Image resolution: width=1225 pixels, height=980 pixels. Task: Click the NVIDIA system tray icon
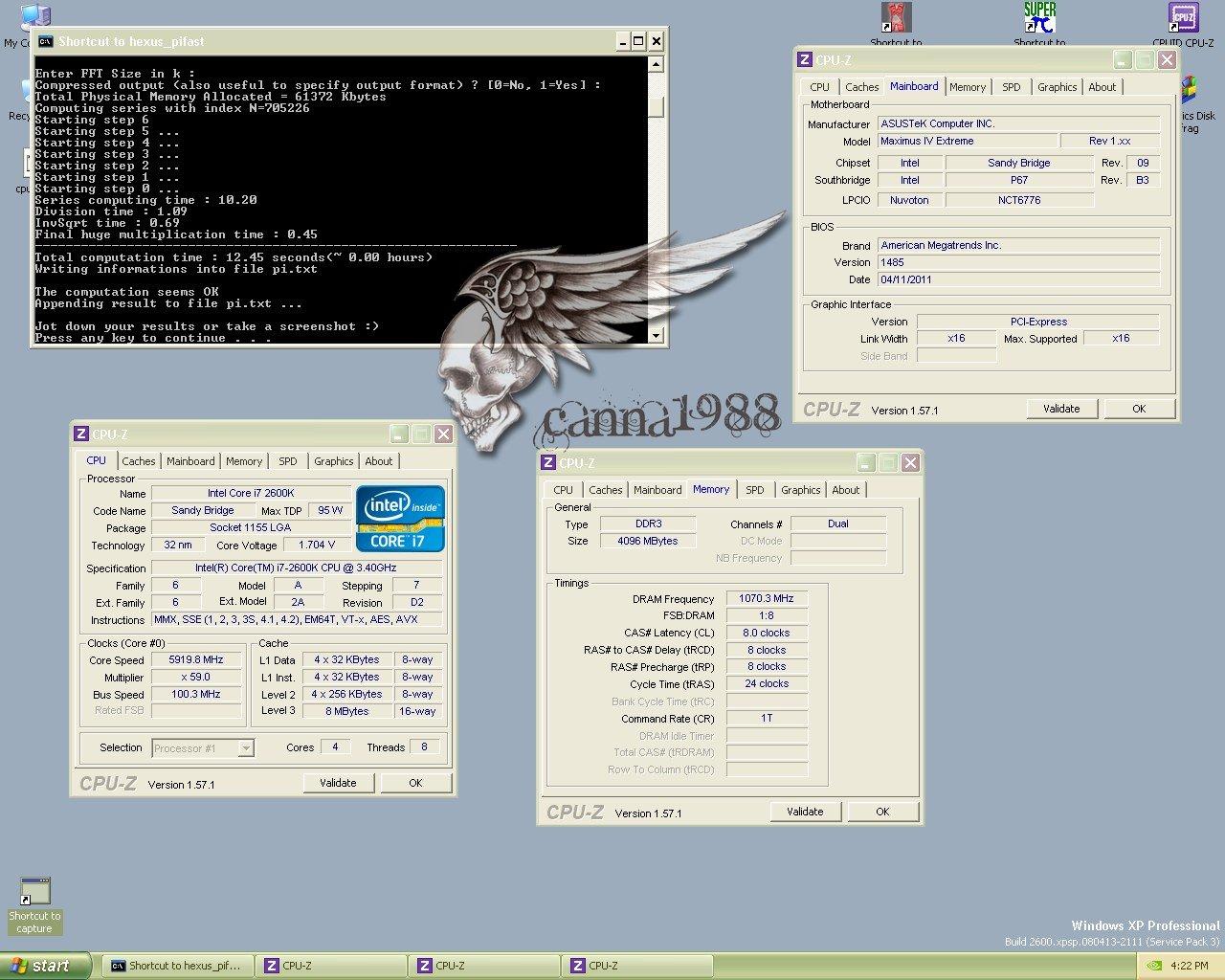tap(1153, 966)
